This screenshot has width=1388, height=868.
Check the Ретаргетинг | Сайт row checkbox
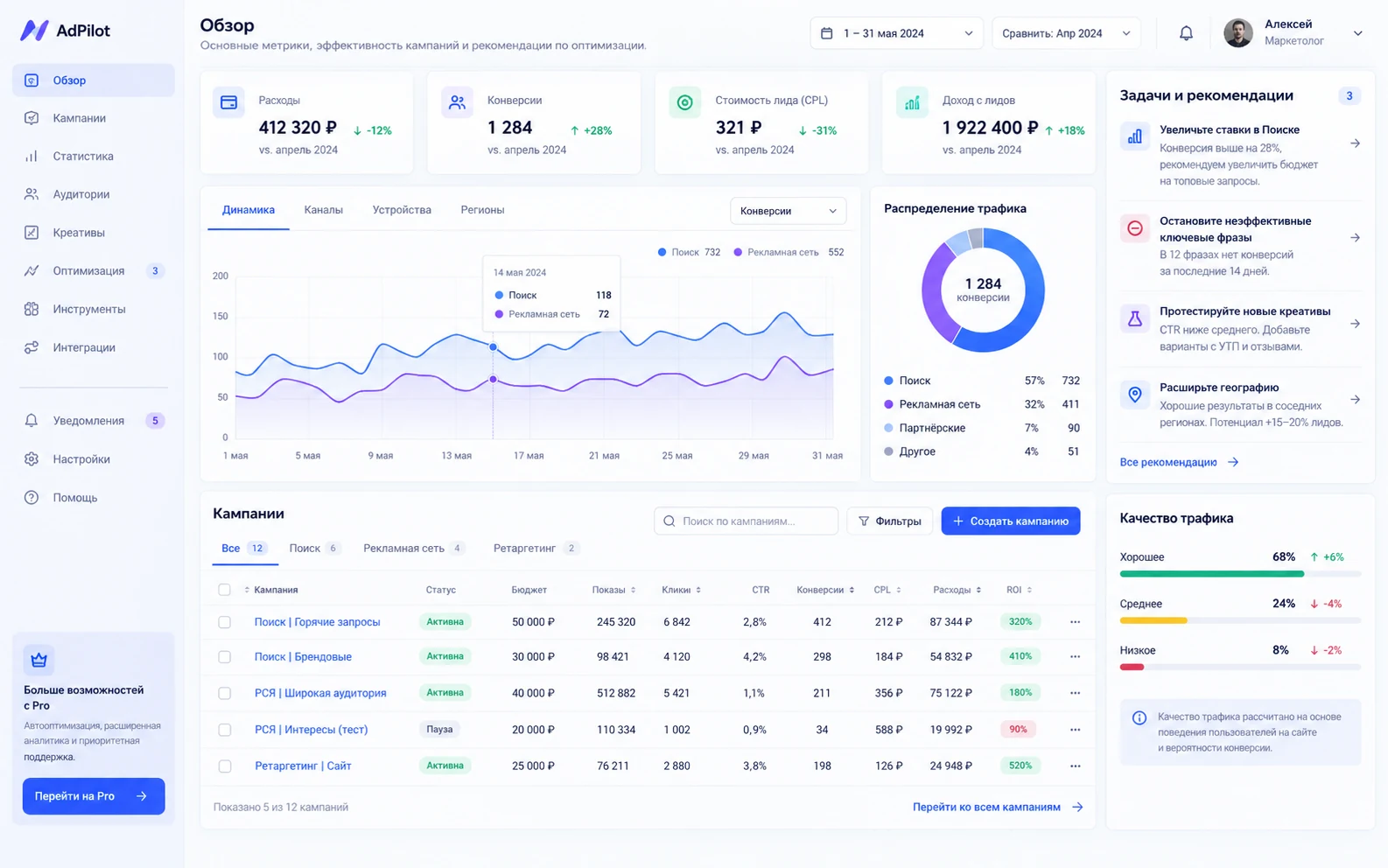click(225, 766)
